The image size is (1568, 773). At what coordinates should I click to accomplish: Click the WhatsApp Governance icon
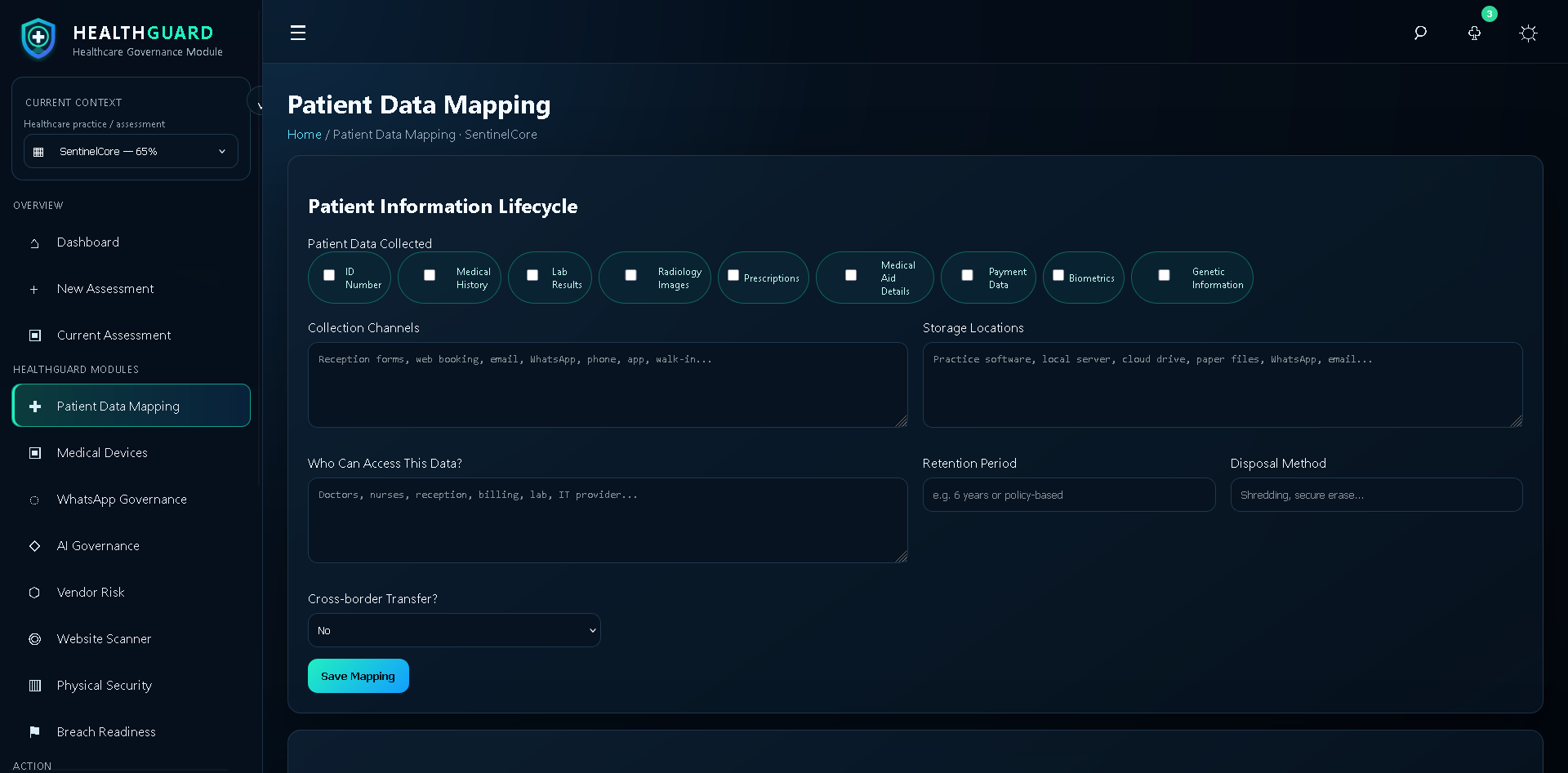[x=34, y=500]
